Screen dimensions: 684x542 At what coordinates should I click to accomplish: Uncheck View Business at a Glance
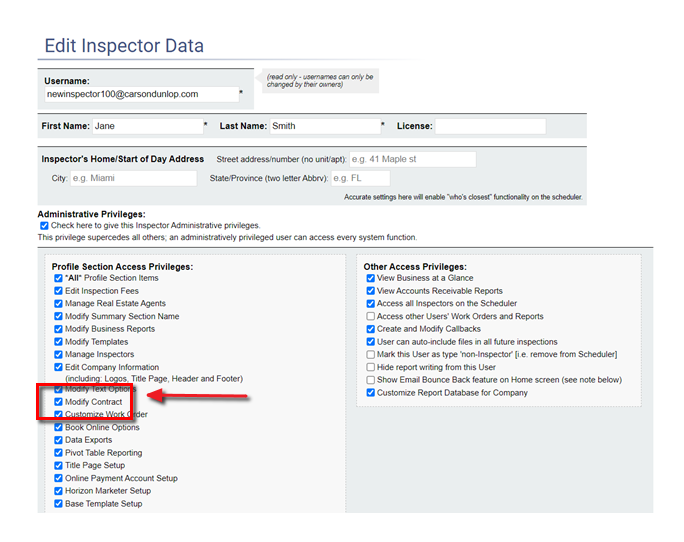tap(371, 278)
